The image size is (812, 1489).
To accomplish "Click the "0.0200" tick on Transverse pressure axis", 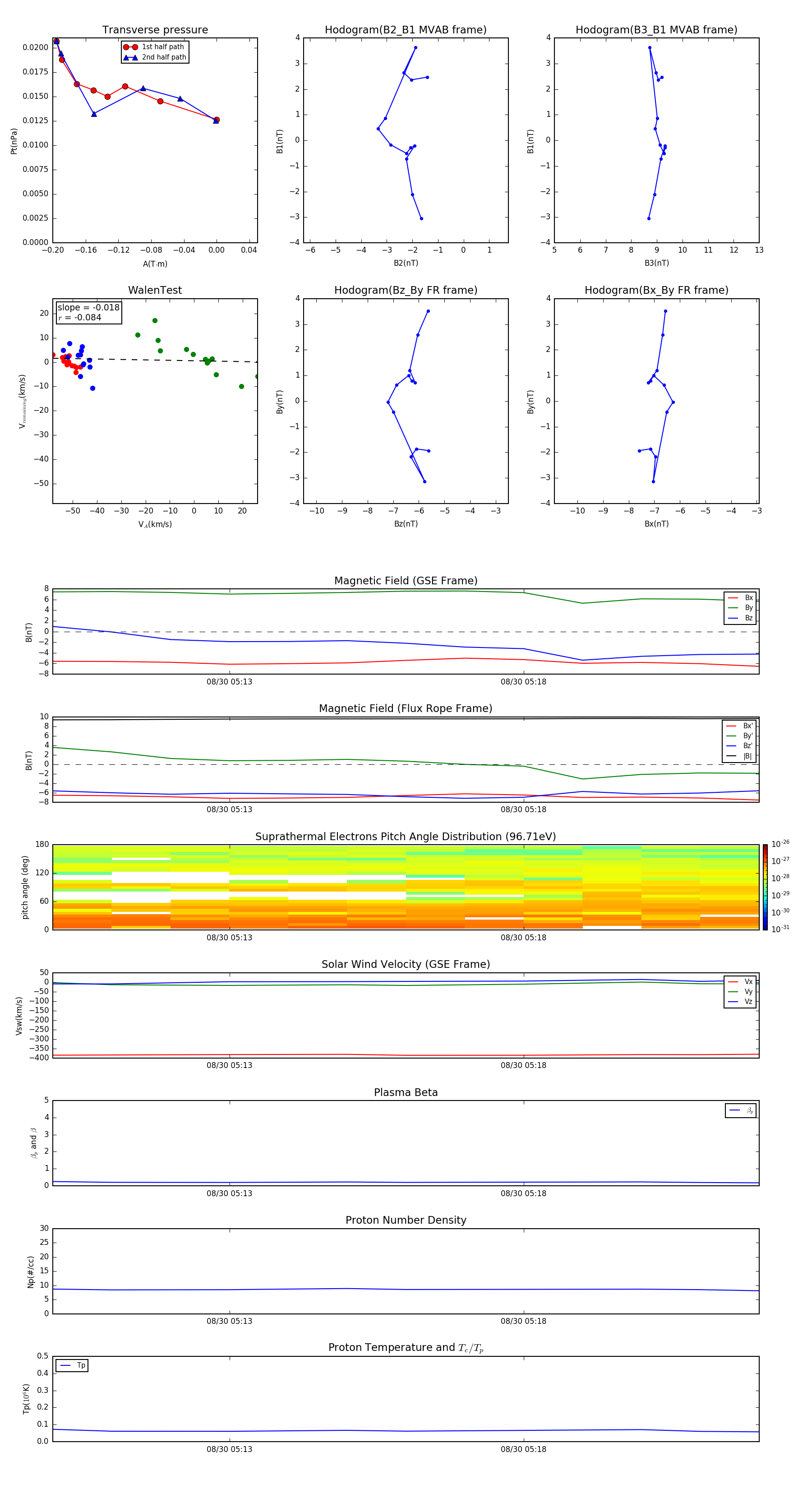I will 35,47.
